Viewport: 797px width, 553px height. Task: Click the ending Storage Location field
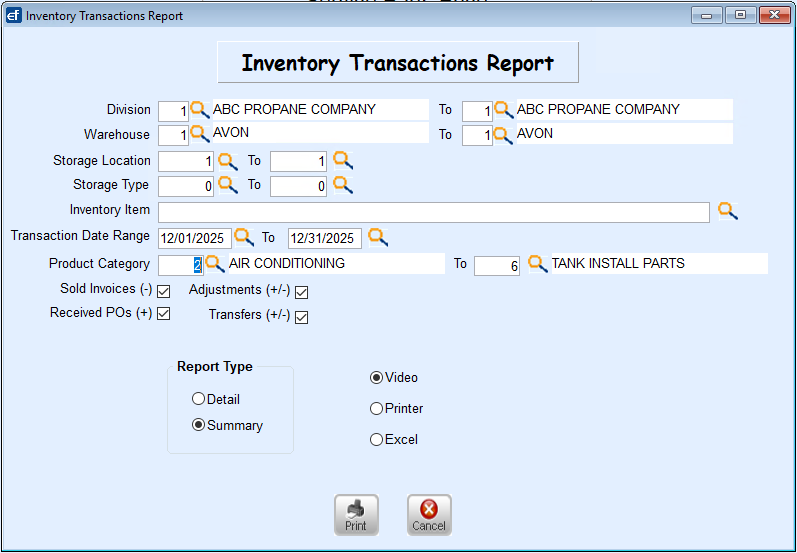pos(298,162)
